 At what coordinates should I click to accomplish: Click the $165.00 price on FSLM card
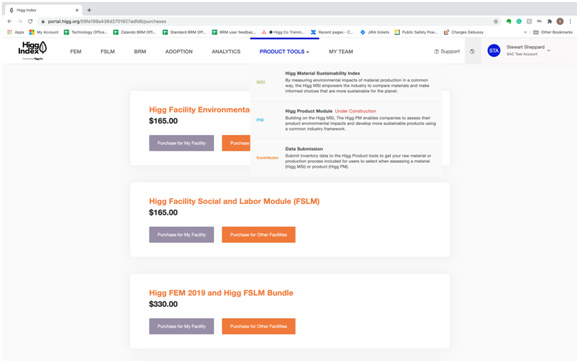tap(163, 212)
